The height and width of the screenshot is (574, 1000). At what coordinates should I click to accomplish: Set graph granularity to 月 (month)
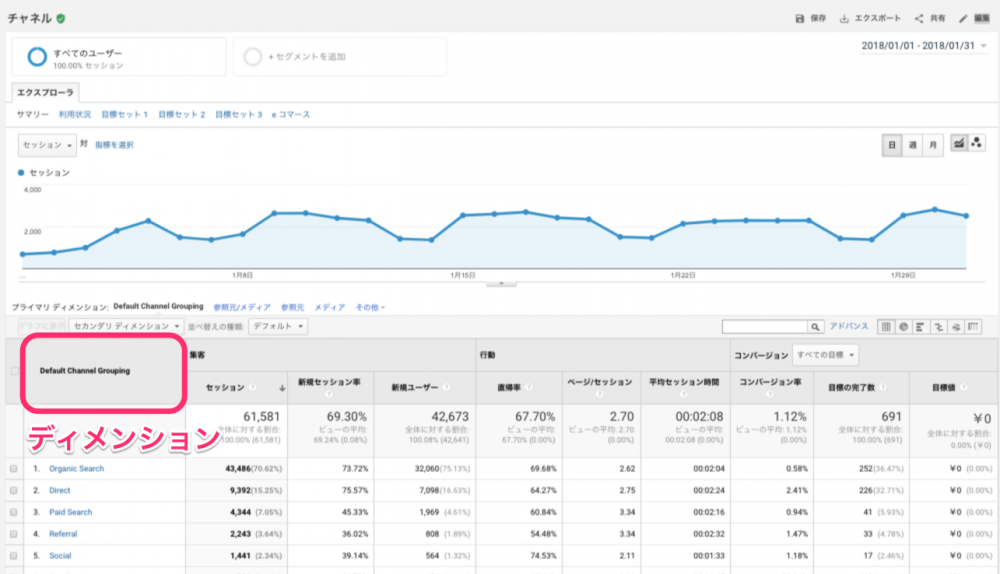pyautogui.click(x=932, y=145)
